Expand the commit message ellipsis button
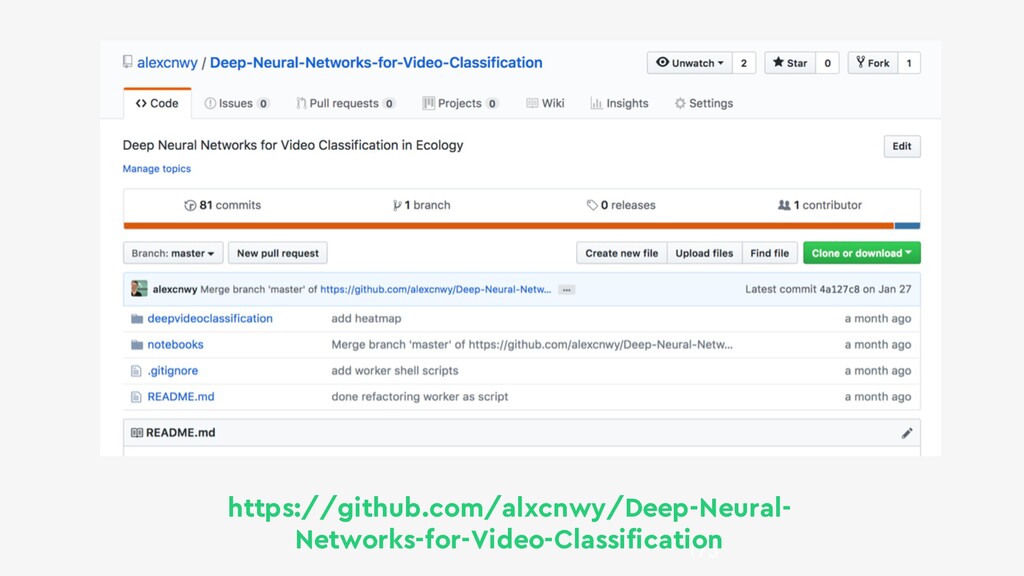This screenshot has width=1024, height=576. click(x=567, y=290)
